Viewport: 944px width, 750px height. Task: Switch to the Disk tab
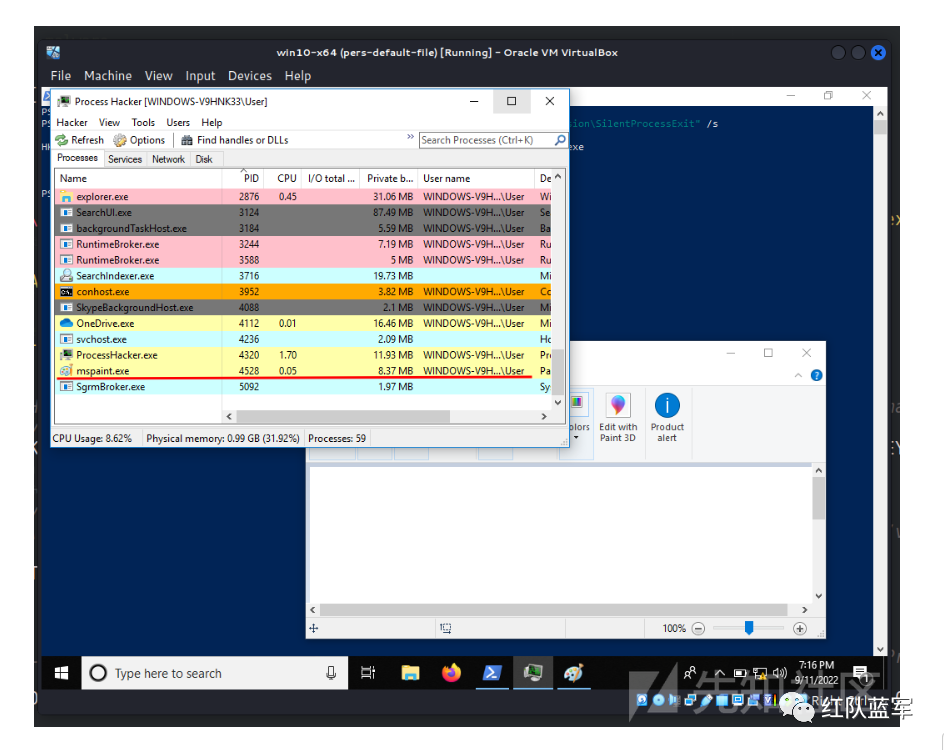(203, 159)
